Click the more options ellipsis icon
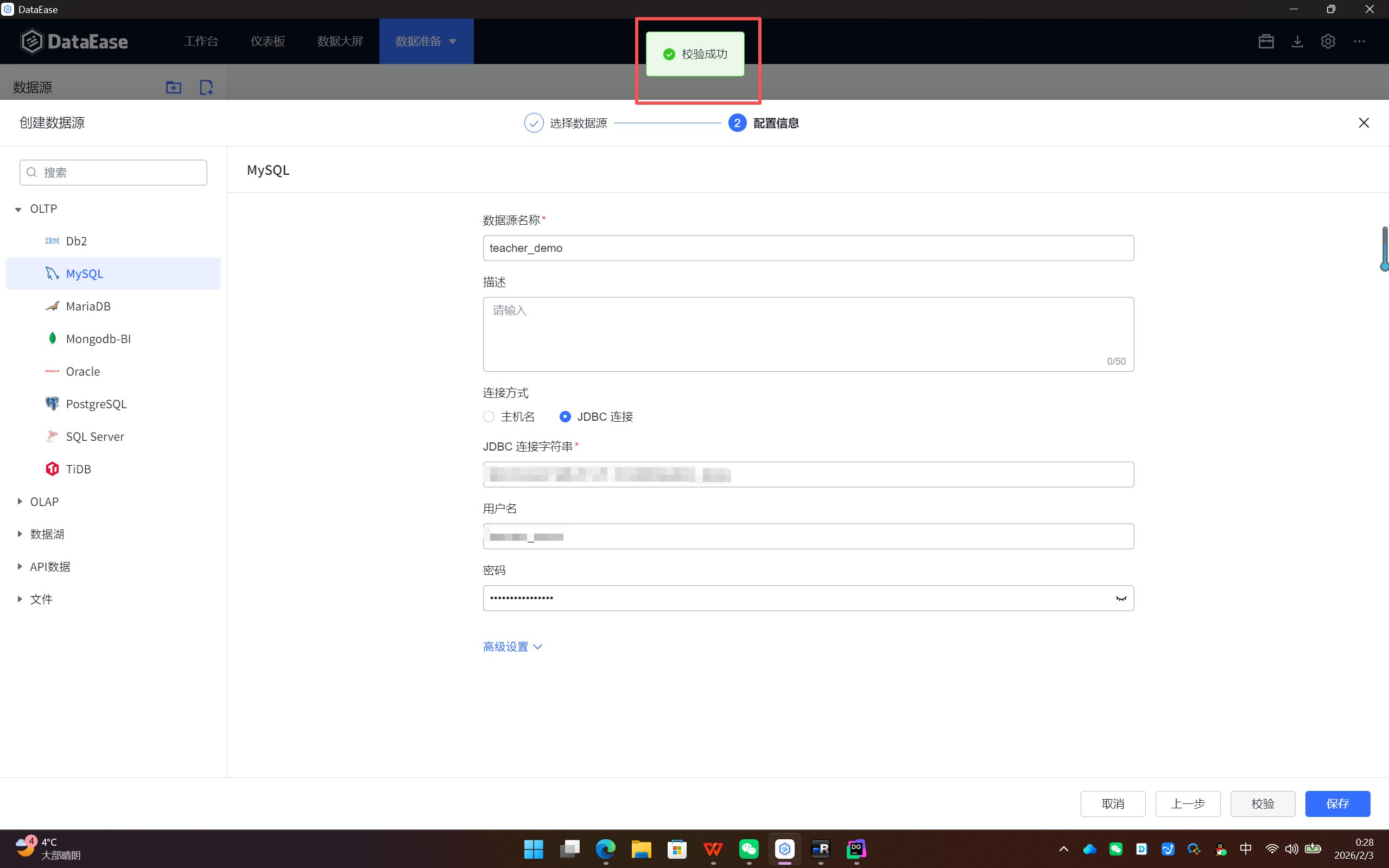Viewport: 1389px width, 868px height. click(x=1359, y=41)
